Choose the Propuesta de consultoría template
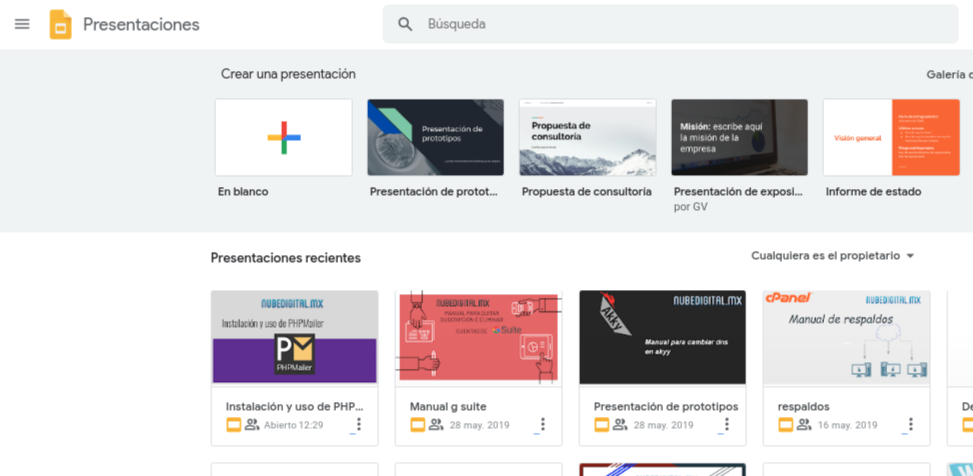This screenshot has width=973, height=476. (x=587, y=138)
